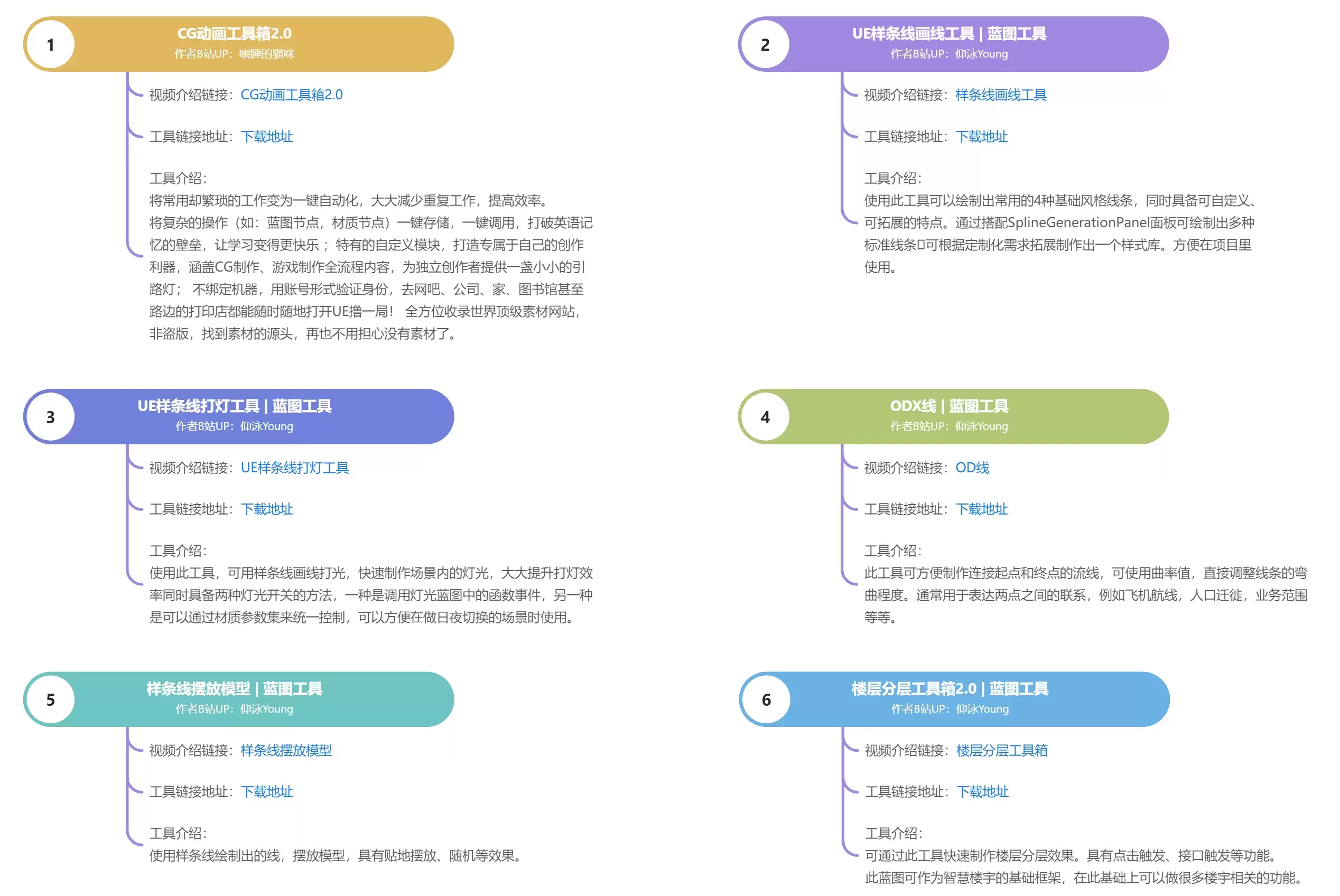Screen dimensions: 1340x896
Task: Click the number 5 circle badge
Action: [x=51, y=699]
